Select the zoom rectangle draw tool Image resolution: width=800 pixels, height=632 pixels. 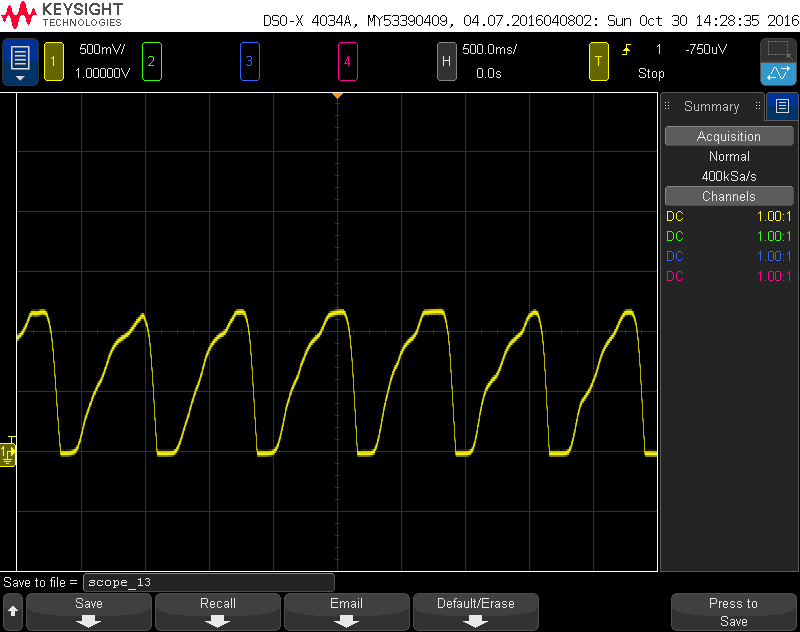(778, 50)
